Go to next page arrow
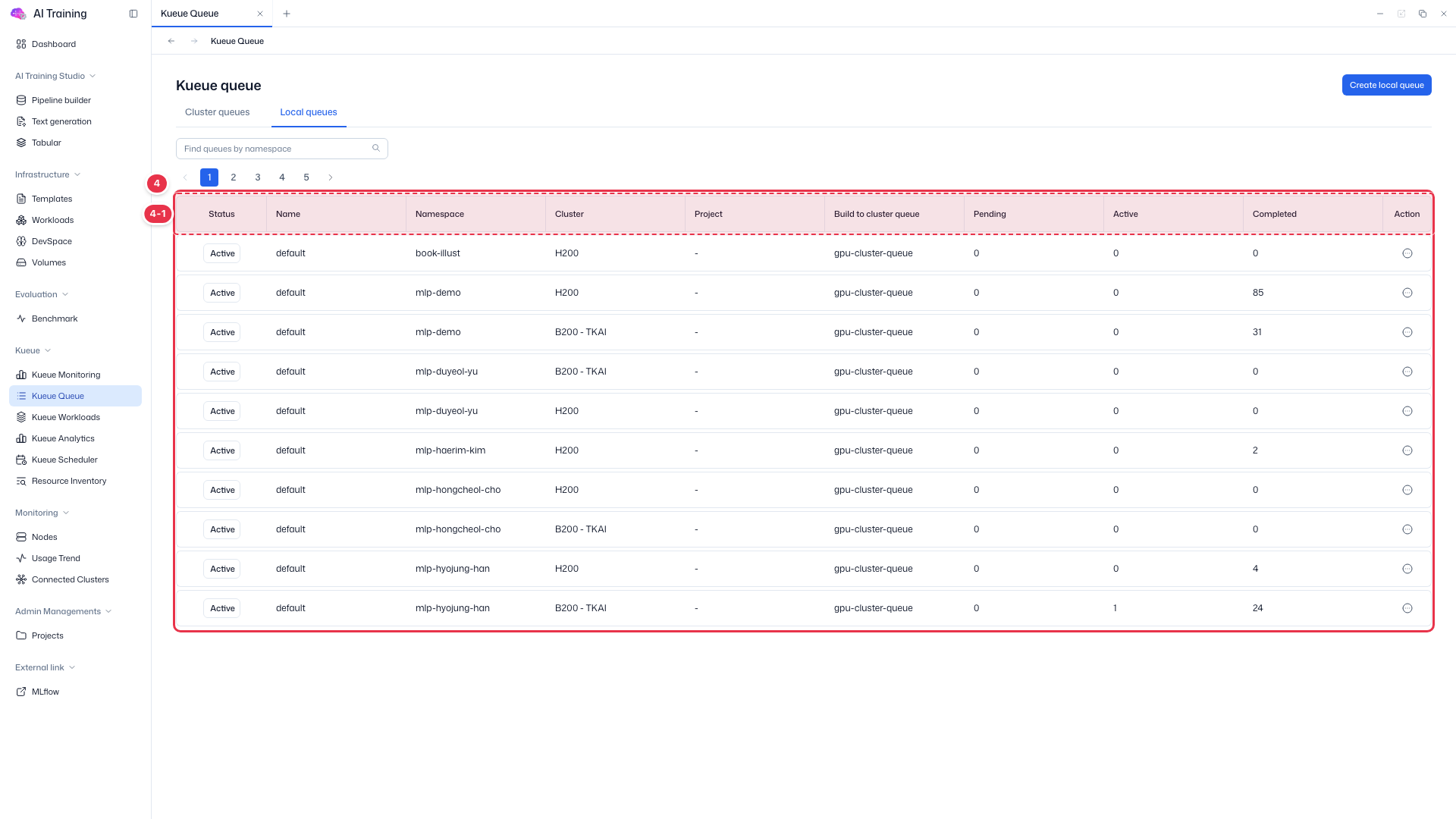The image size is (1456, 819). point(331,177)
